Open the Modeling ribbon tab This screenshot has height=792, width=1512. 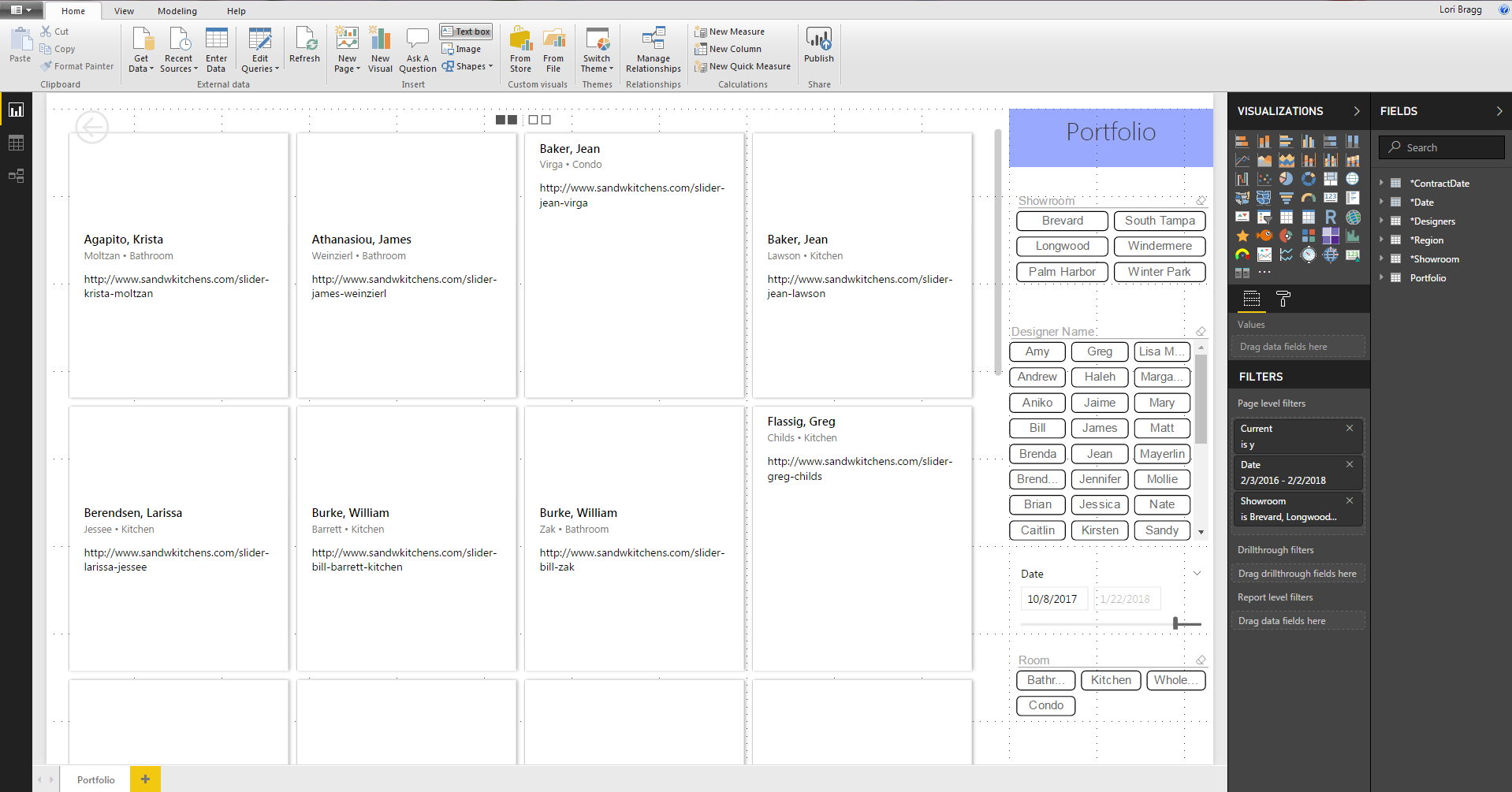(x=177, y=11)
